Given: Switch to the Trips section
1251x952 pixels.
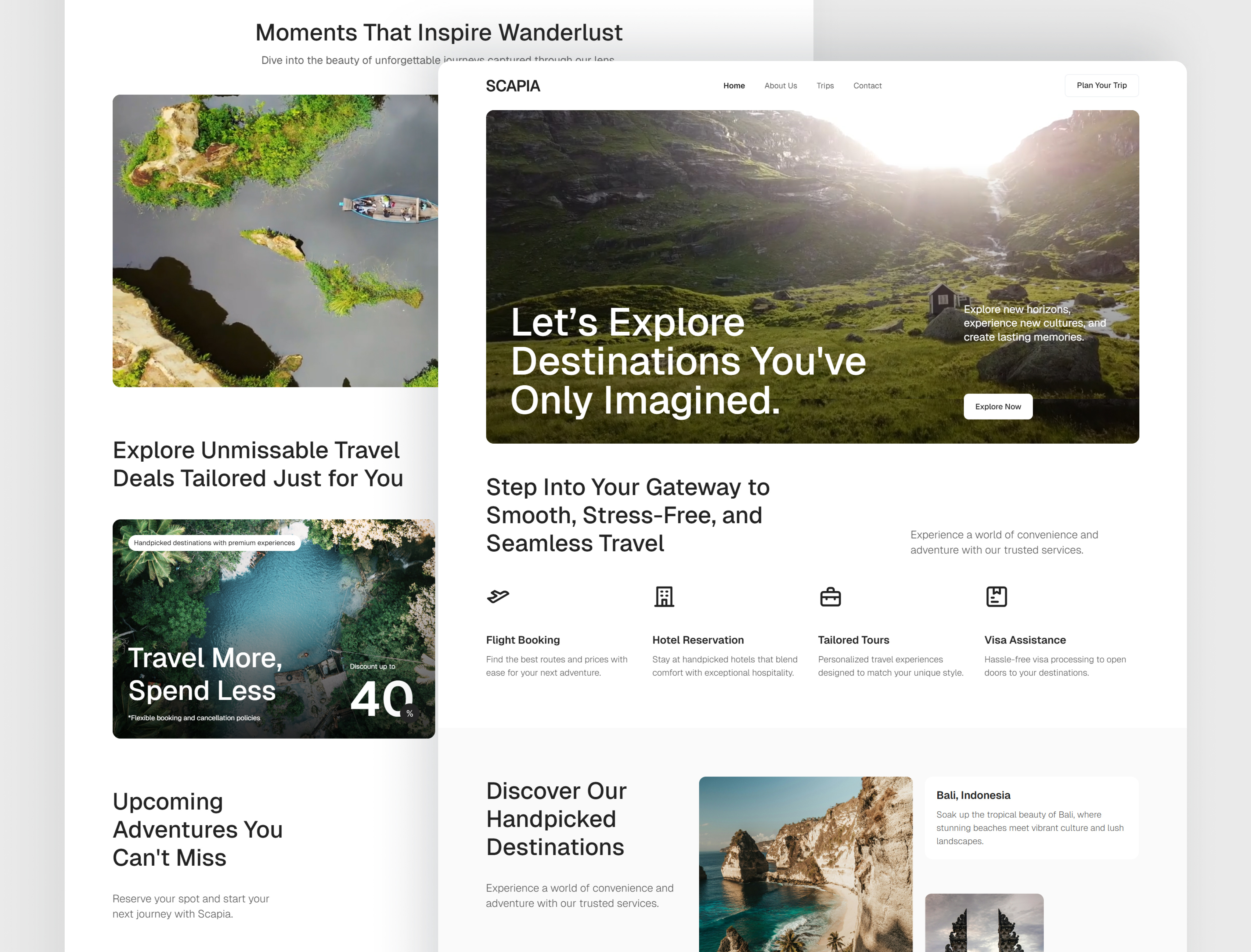Looking at the screenshot, I should (x=825, y=85).
